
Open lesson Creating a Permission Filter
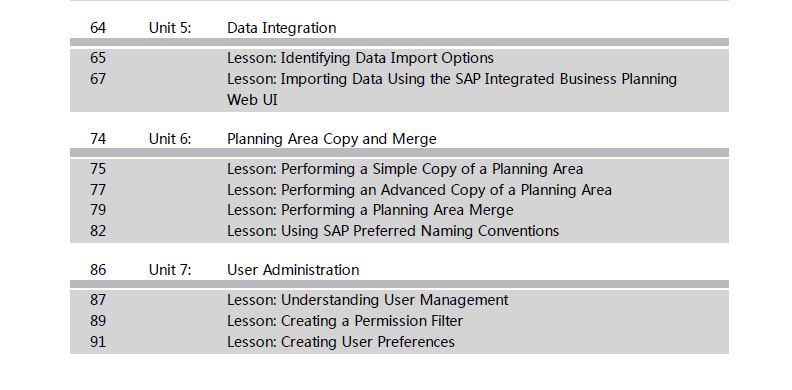(x=345, y=321)
